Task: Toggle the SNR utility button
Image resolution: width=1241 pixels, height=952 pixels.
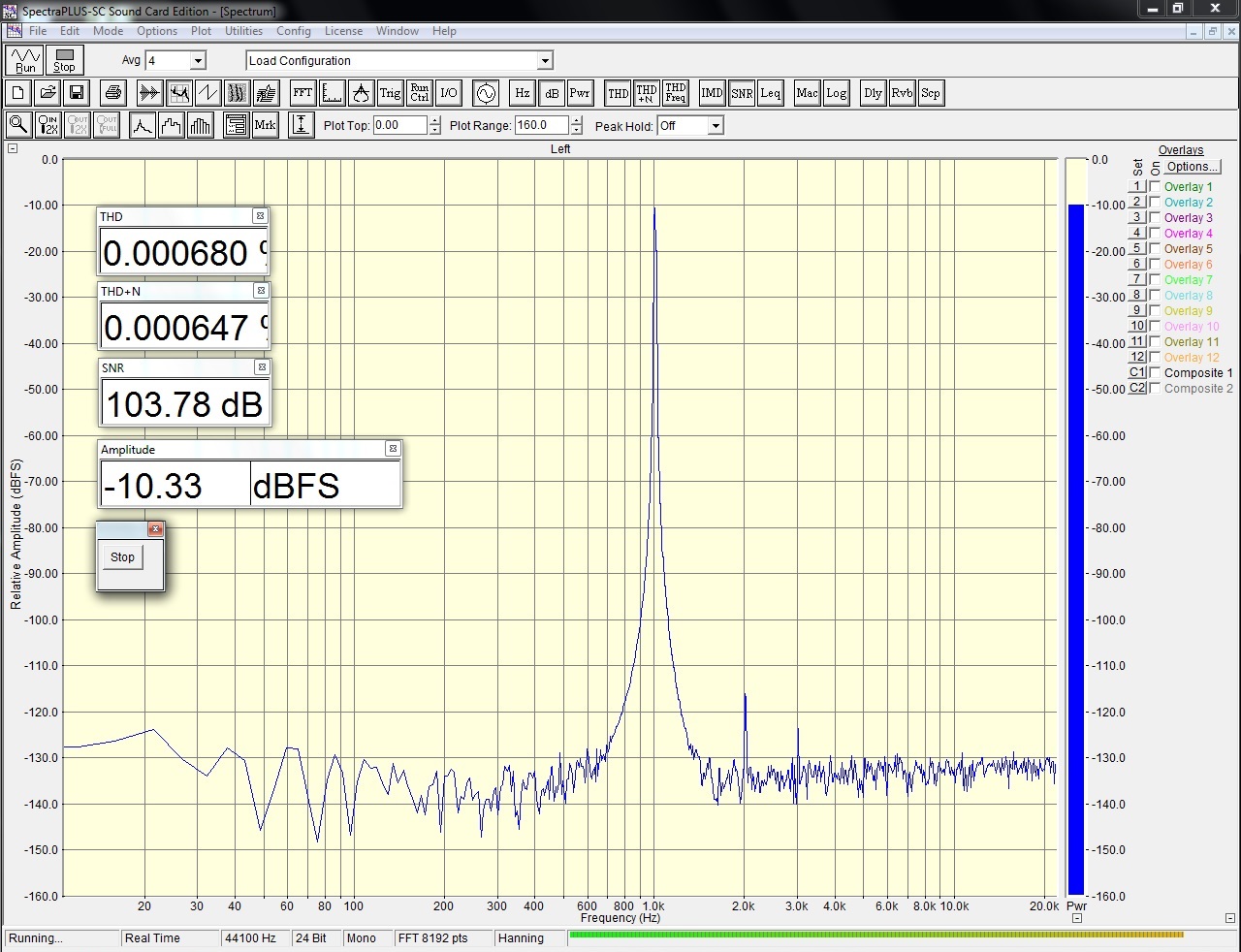Action: [x=742, y=93]
